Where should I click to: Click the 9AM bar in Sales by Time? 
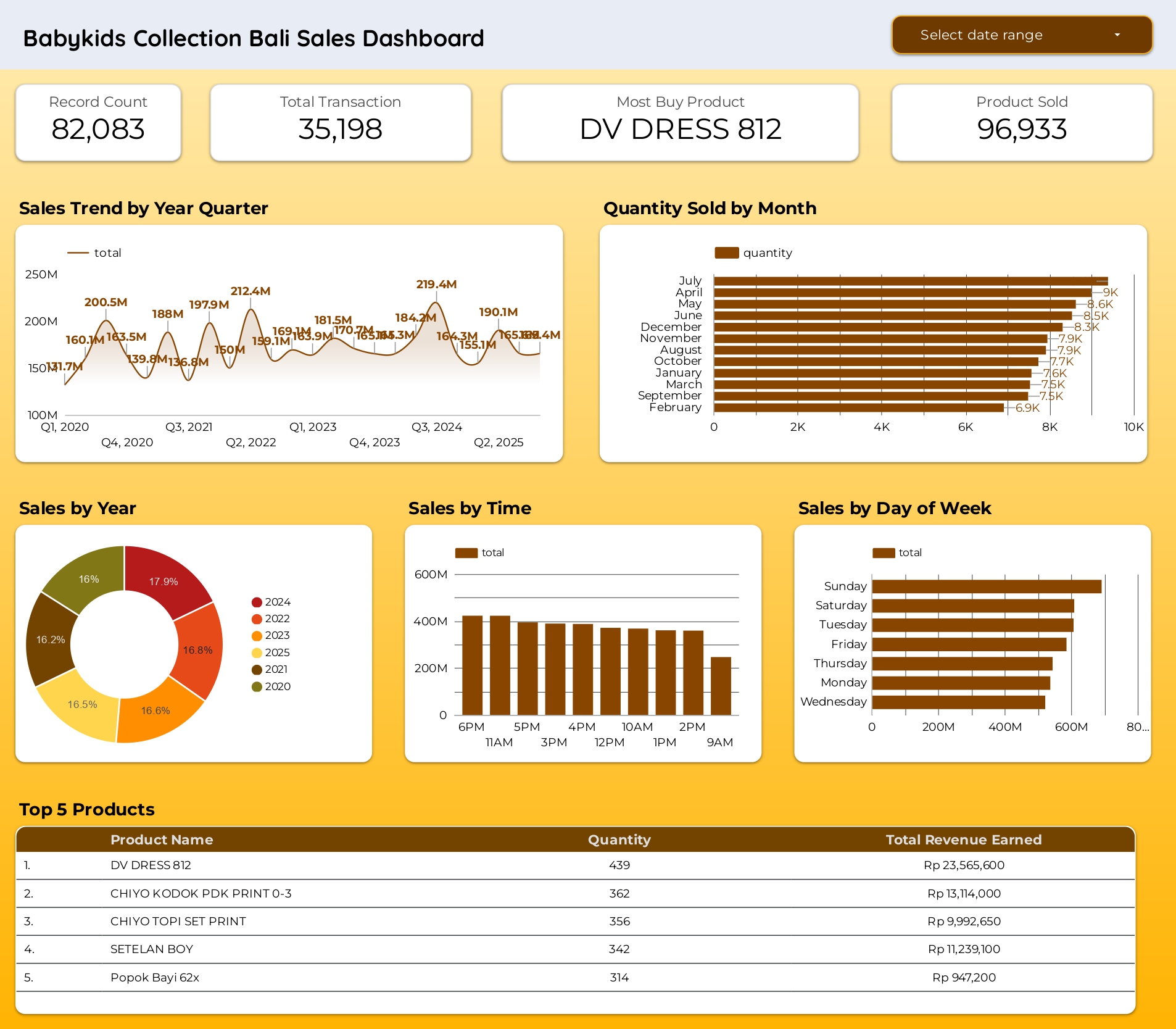tap(721, 686)
